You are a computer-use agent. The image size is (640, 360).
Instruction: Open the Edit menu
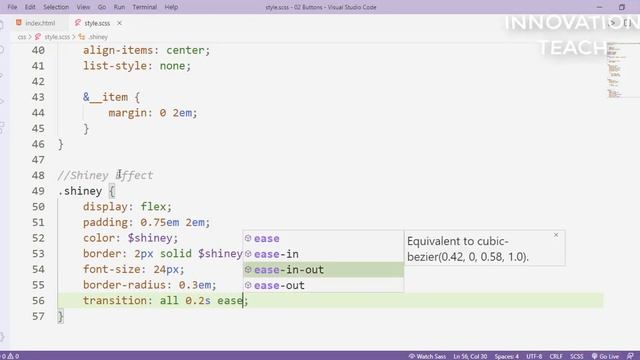click(x=30, y=7)
